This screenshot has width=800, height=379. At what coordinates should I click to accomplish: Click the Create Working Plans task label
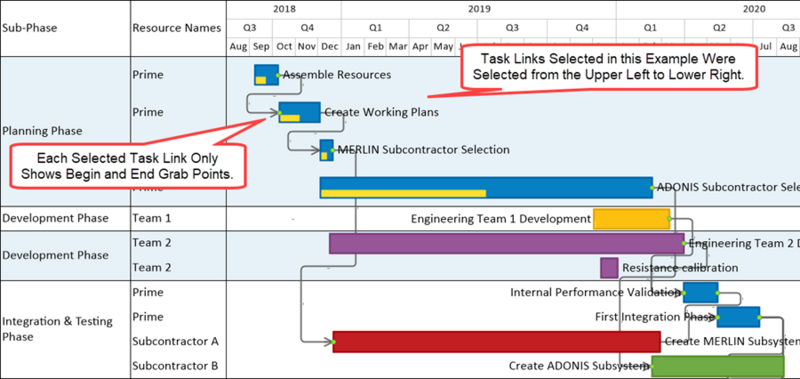point(382,112)
